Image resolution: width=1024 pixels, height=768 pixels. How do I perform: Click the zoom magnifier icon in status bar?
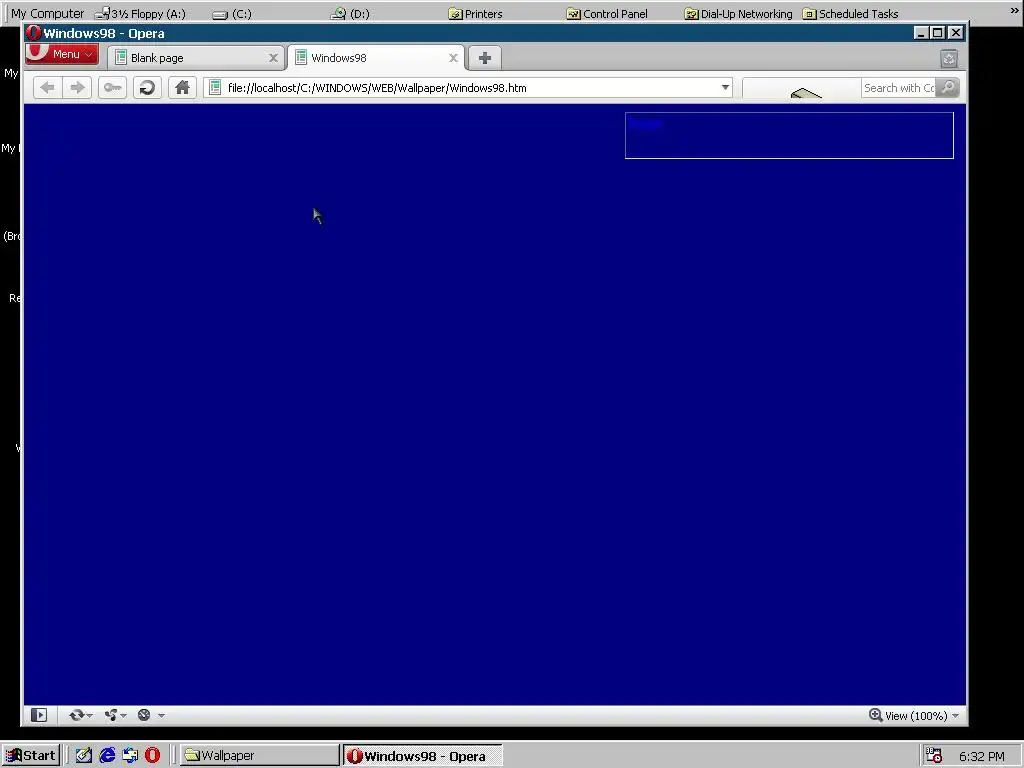(875, 715)
